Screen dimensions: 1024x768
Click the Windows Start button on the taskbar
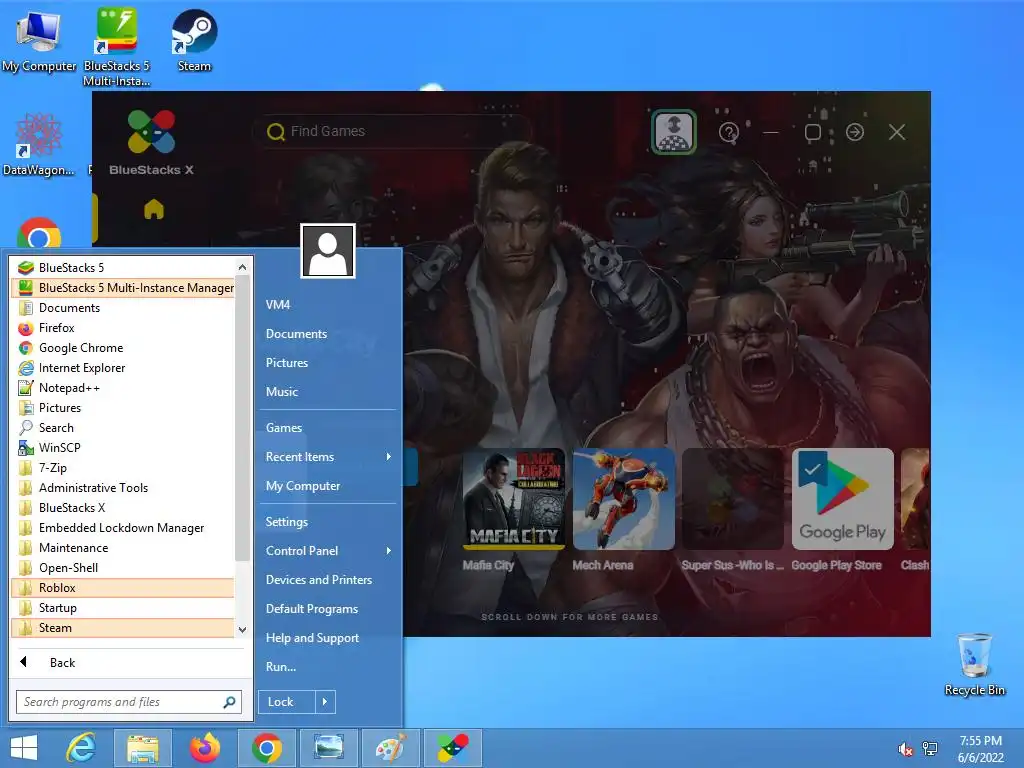point(24,748)
